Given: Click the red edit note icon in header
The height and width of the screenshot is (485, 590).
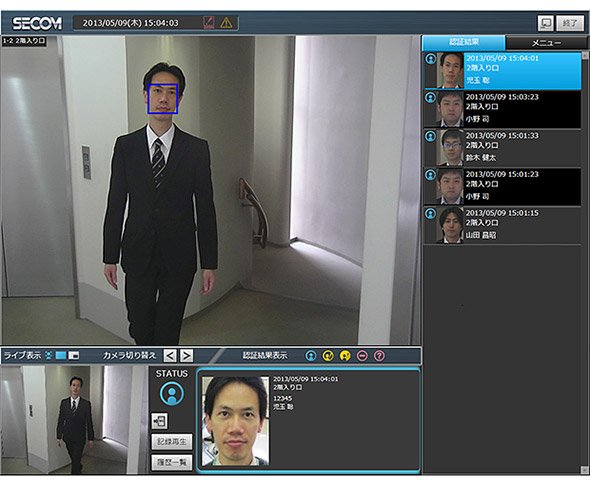Looking at the screenshot, I should (x=208, y=23).
